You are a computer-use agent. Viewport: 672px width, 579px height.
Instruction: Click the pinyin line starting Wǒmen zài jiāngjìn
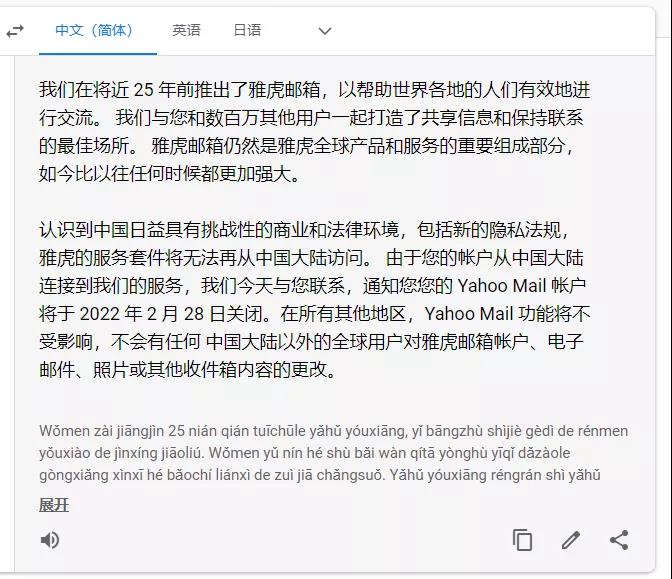coord(333,431)
